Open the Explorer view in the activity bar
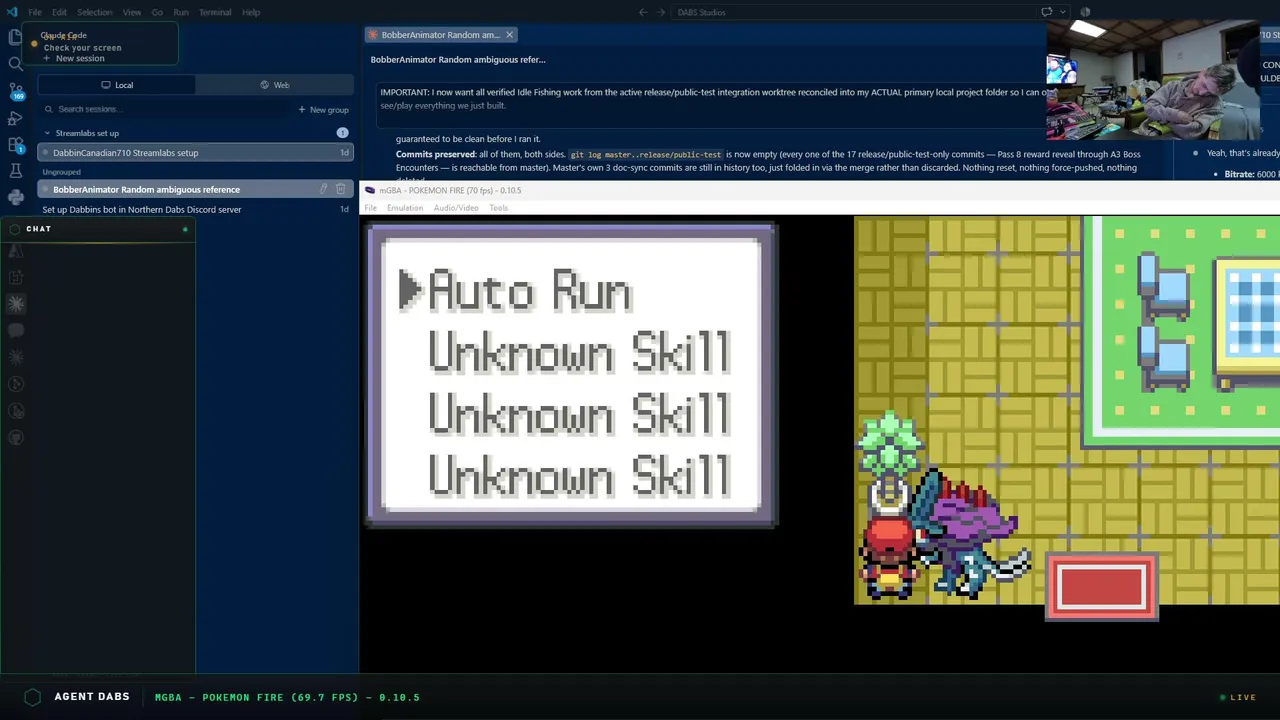Screen dimensions: 1280x720 [x=15, y=37]
